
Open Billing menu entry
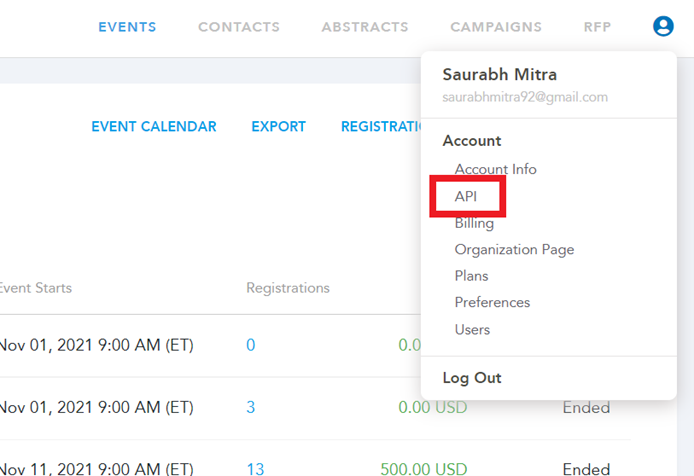[474, 223]
